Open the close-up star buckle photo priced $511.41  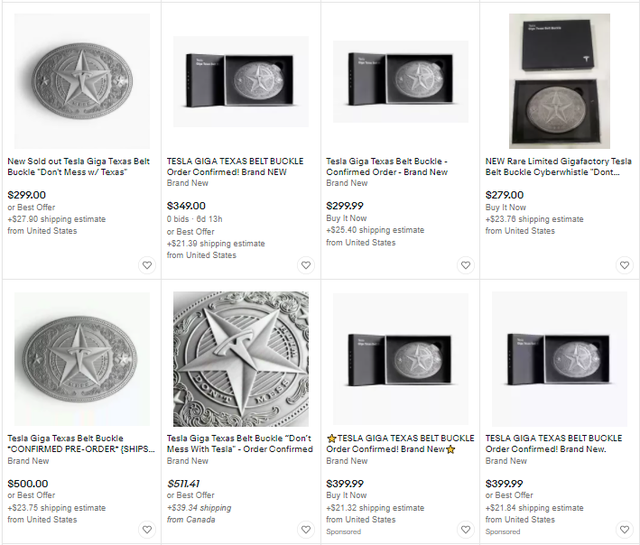tap(238, 359)
